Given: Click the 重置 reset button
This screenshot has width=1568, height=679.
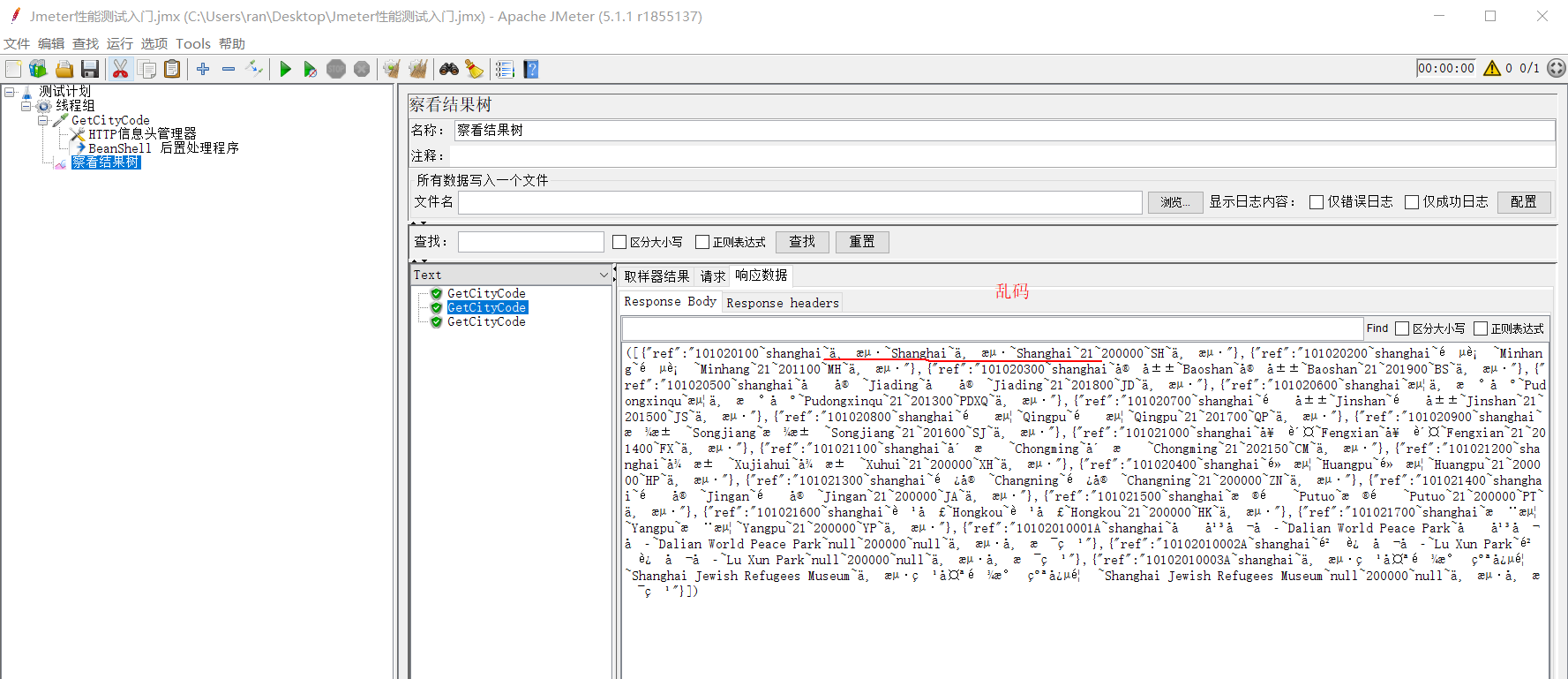Looking at the screenshot, I should (862, 242).
